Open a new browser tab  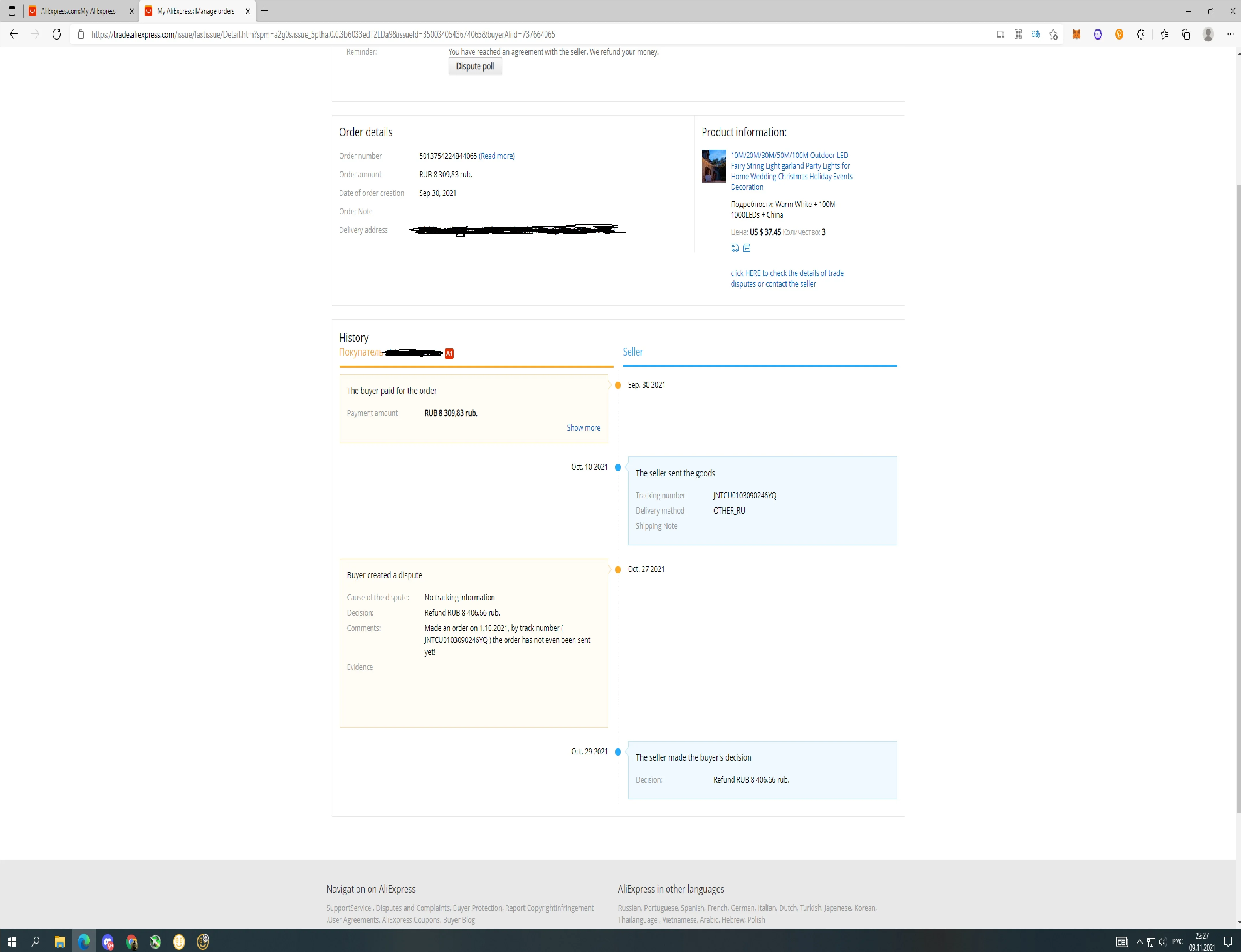265,11
